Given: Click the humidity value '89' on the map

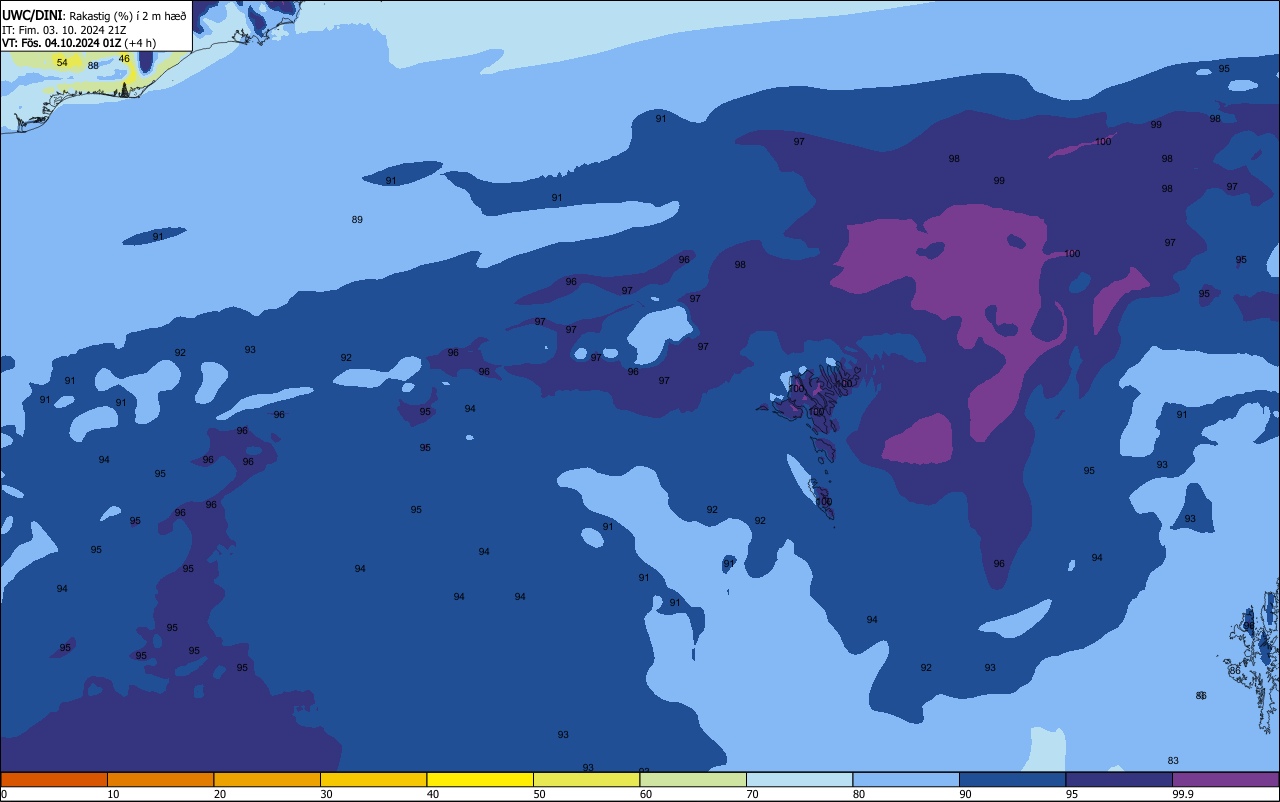Looking at the screenshot, I should coord(357,220).
